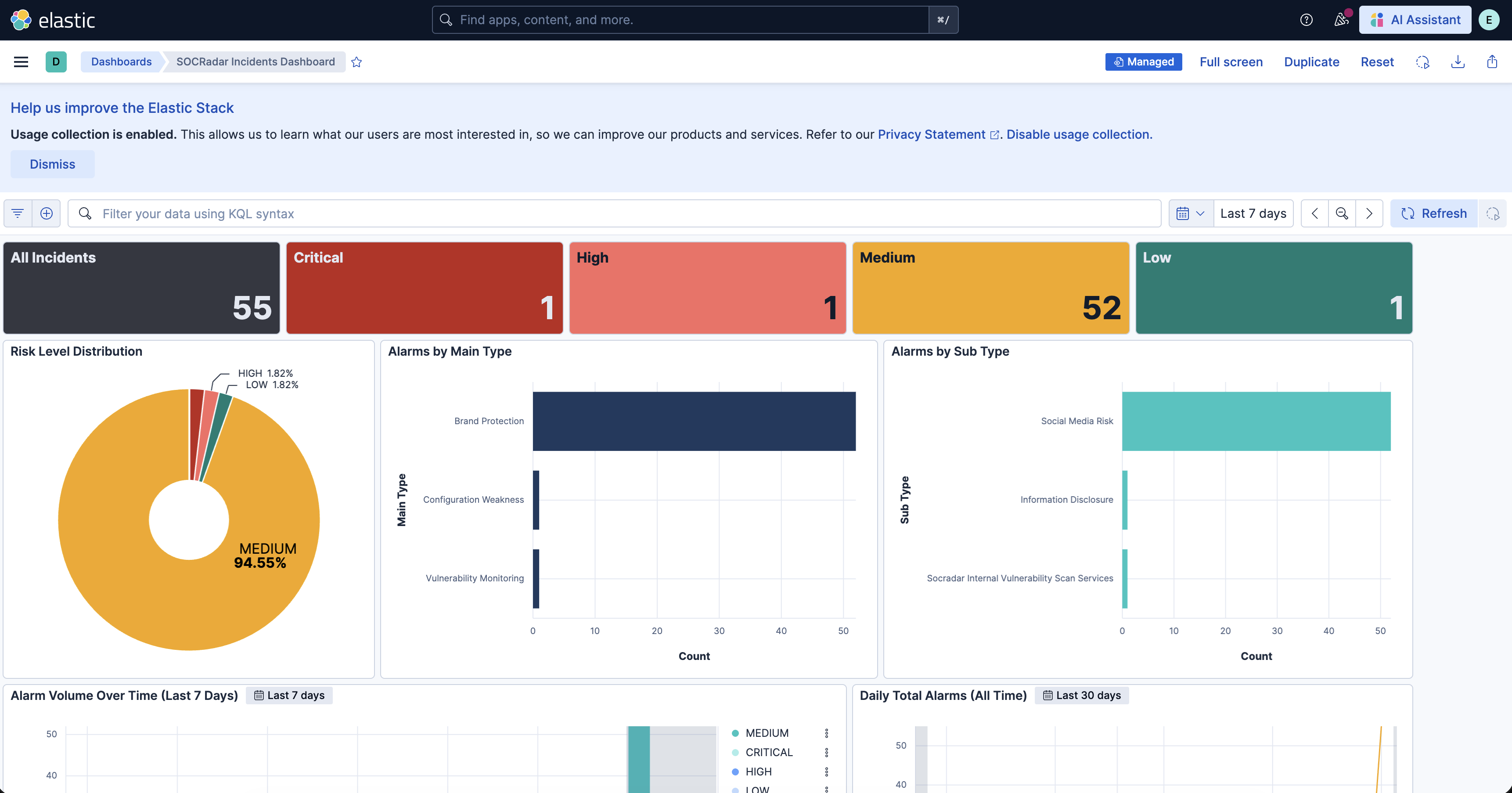This screenshot has width=1512, height=793.
Task: Click the Brand Protection bar
Action: point(694,422)
